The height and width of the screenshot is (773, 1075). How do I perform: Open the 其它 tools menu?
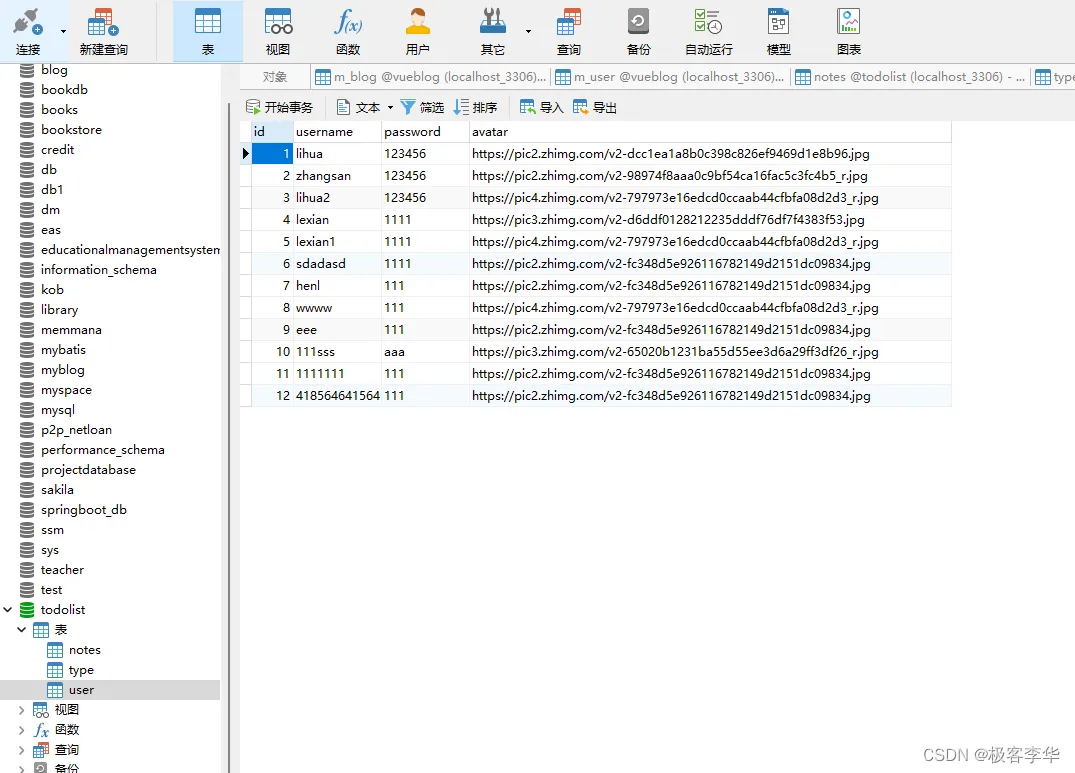click(492, 32)
